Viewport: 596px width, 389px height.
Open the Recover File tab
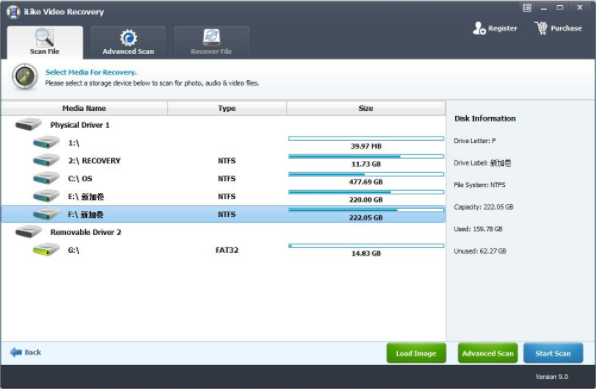coord(211,42)
